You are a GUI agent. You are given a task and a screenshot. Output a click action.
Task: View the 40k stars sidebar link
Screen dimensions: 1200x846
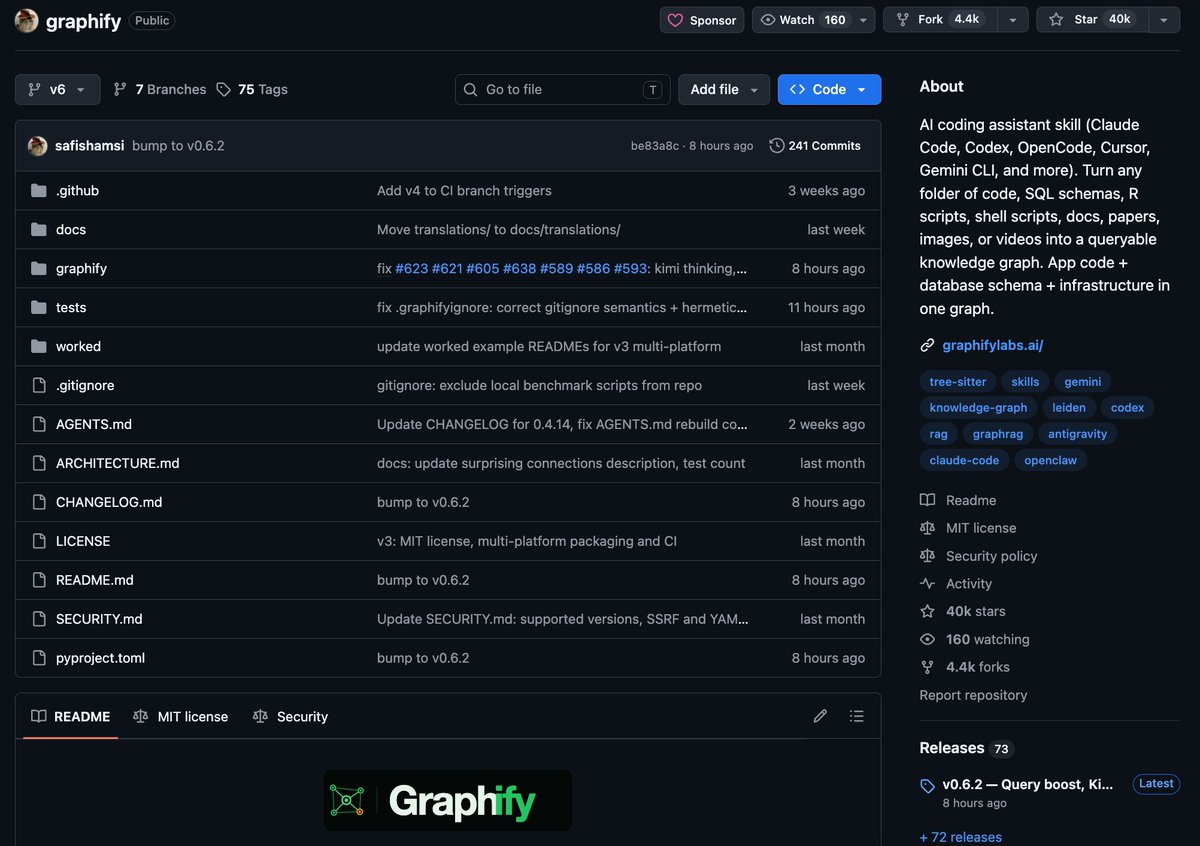tap(964, 611)
